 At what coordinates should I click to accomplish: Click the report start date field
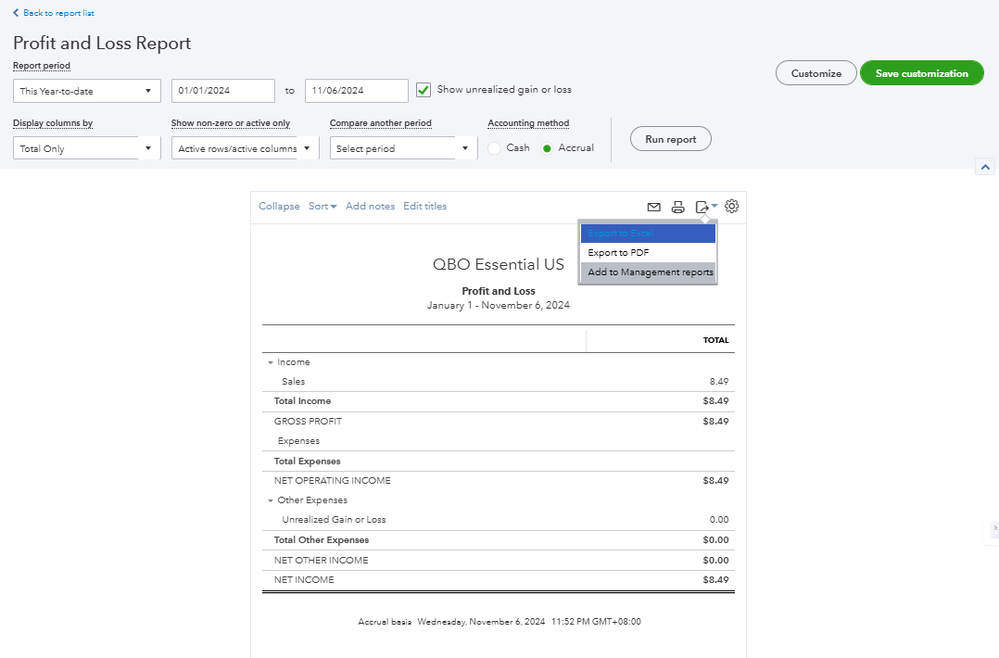223,91
